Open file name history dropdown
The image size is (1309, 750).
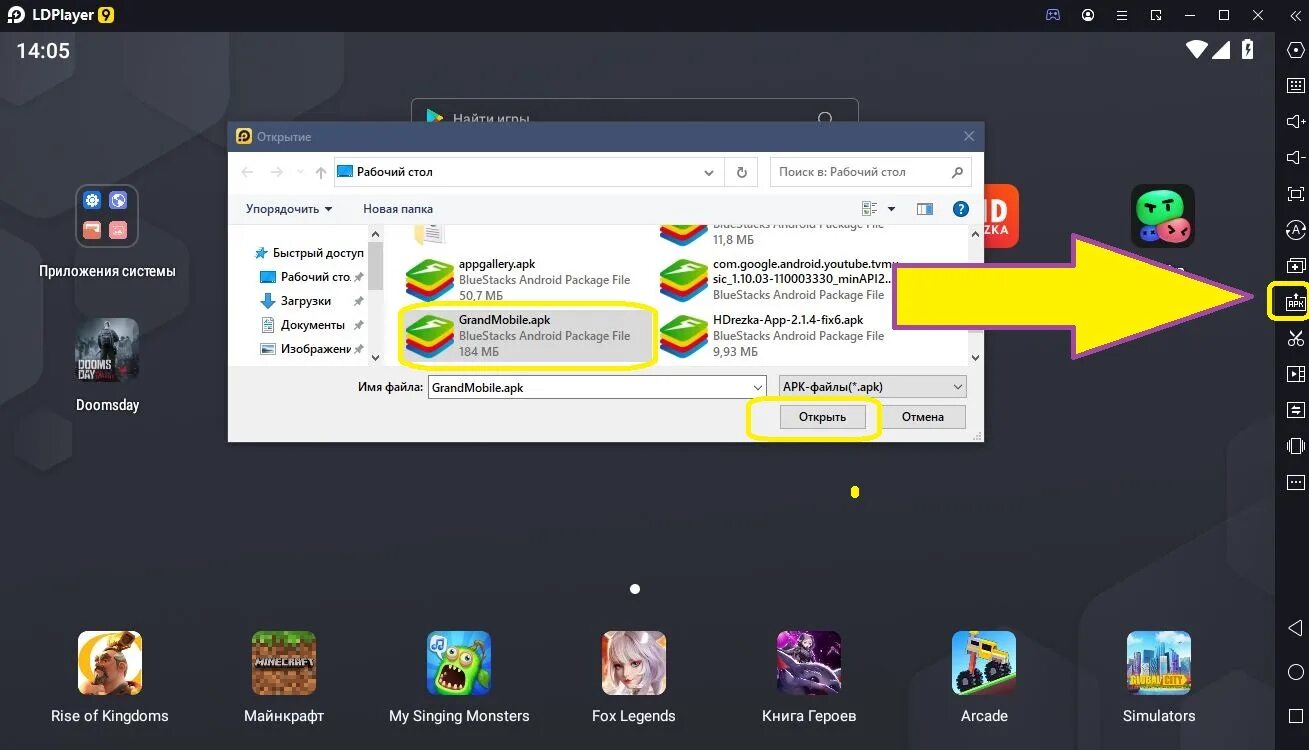(757, 387)
